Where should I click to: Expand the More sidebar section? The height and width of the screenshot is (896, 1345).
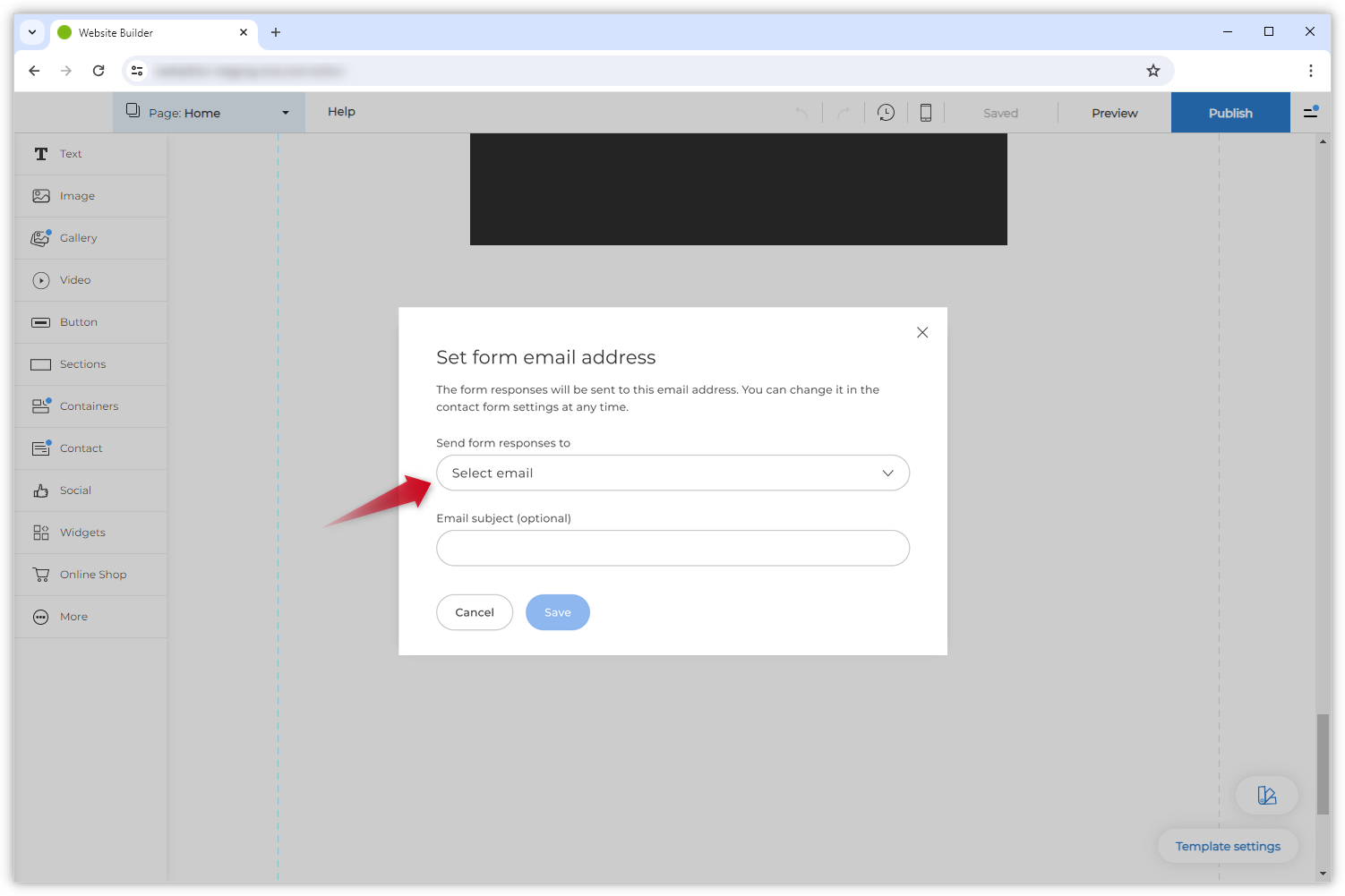73,616
